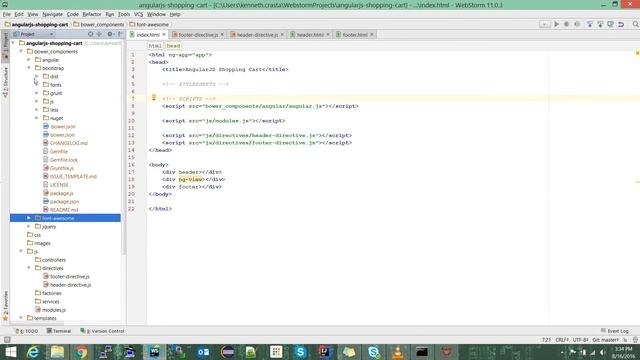Collapse the bower_components folder
This screenshot has width=640, height=360.
(x=21, y=51)
